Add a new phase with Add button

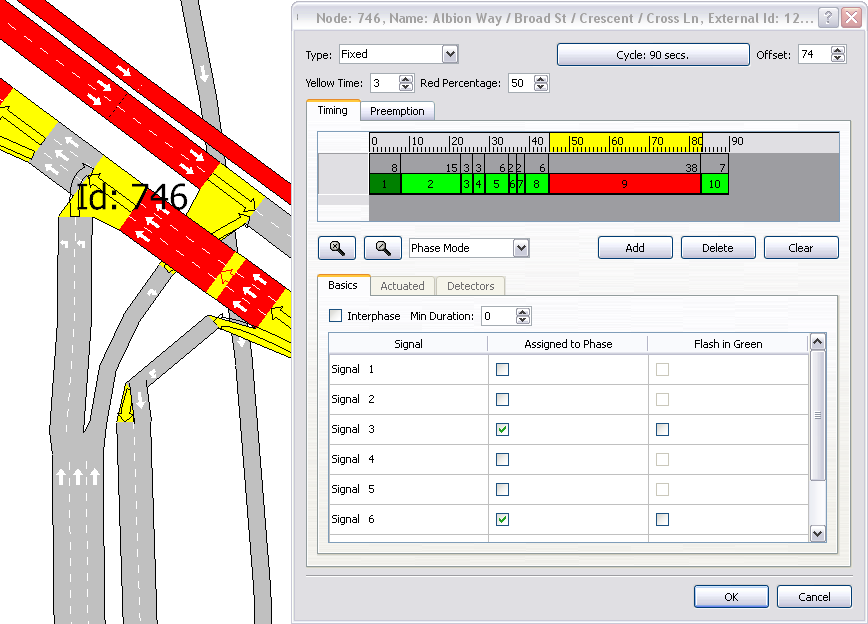coord(635,247)
